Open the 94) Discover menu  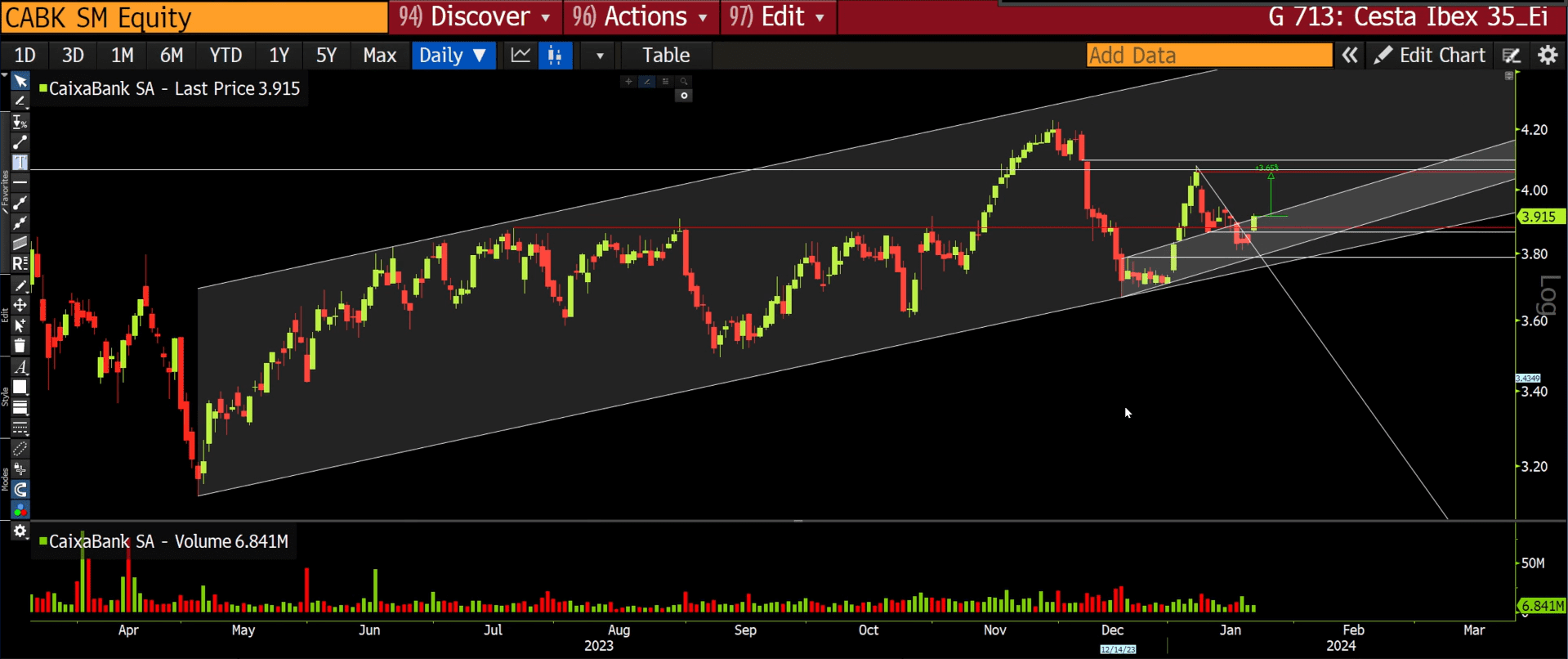476,17
